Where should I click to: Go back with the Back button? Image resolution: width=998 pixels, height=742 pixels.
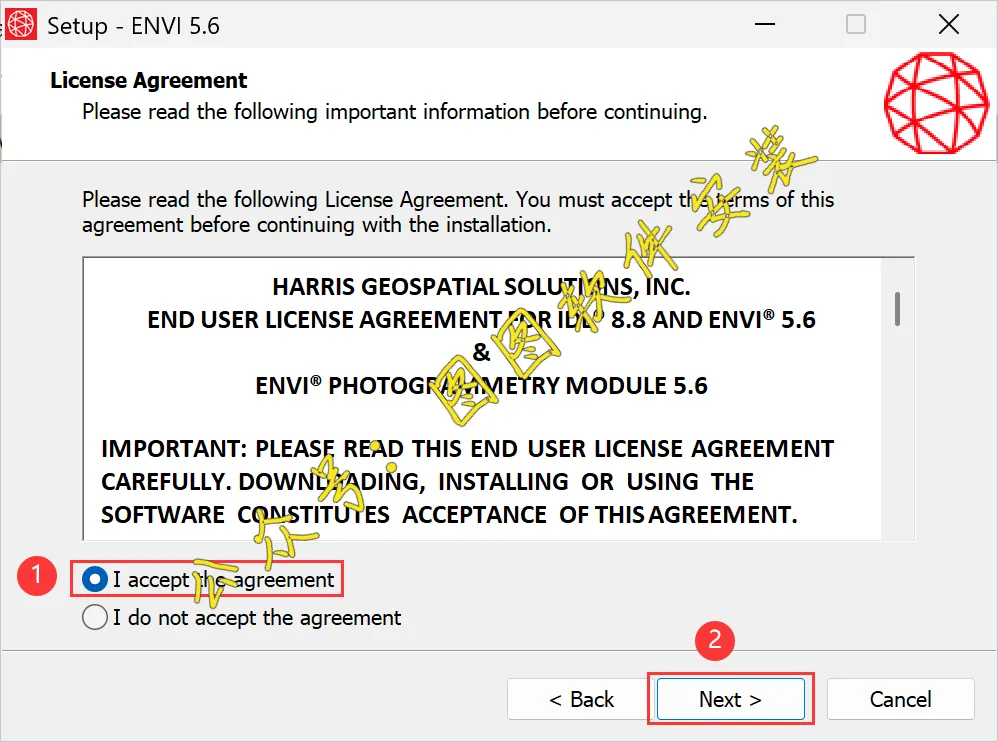pos(581,699)
